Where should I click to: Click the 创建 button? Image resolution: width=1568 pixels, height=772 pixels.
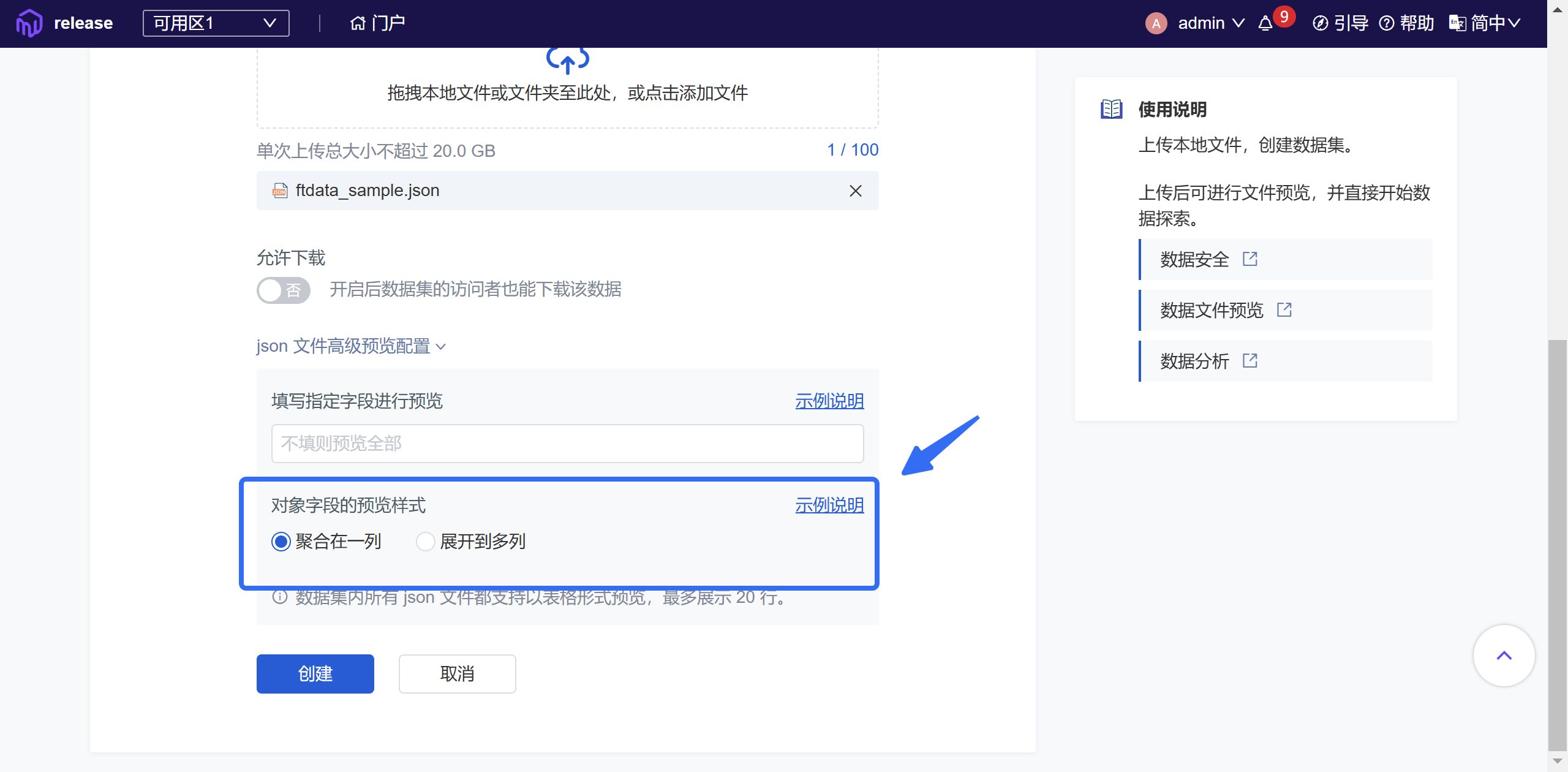(x=315, y=674)
